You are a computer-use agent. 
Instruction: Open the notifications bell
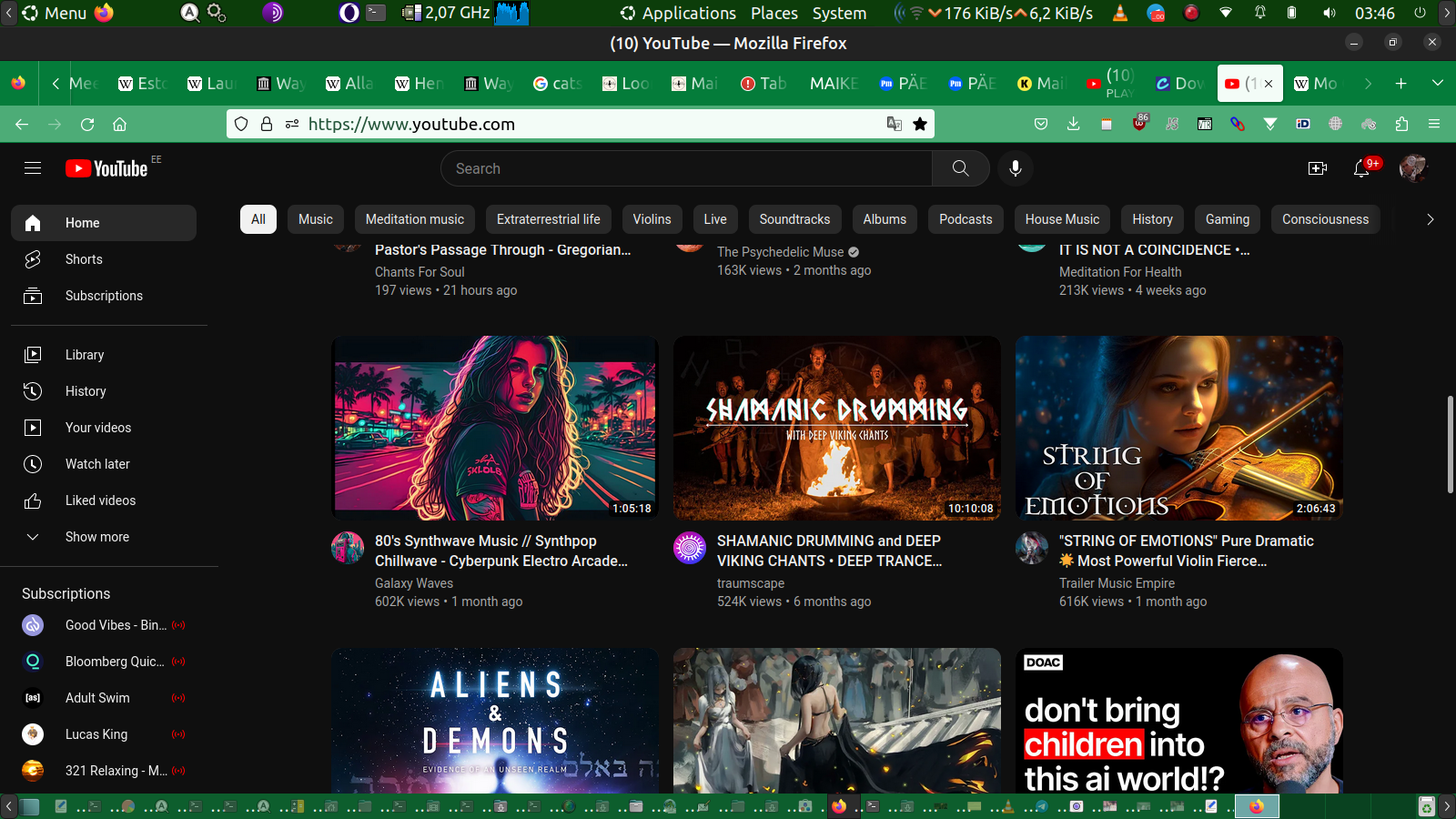click(x=1361, y=168)
